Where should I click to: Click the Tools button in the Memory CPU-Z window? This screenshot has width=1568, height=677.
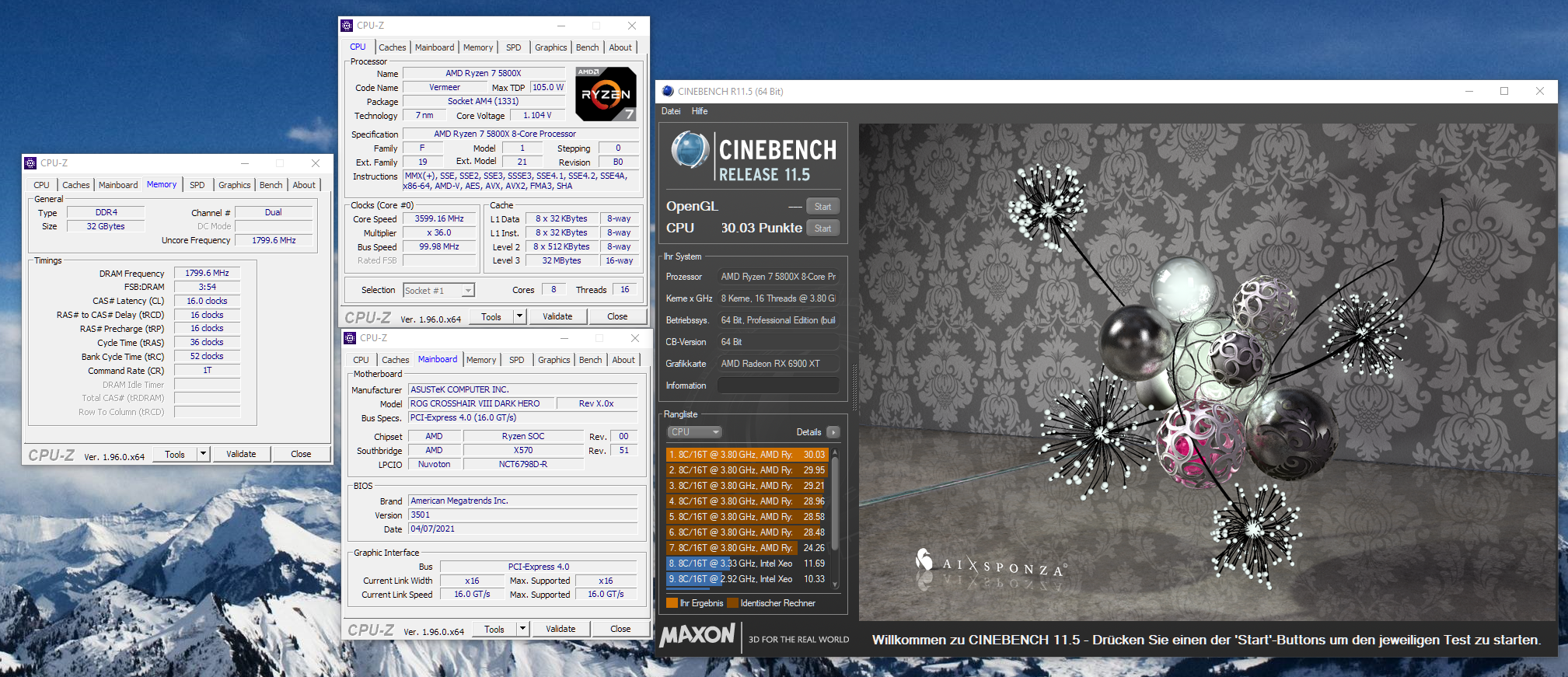(175, 454)
